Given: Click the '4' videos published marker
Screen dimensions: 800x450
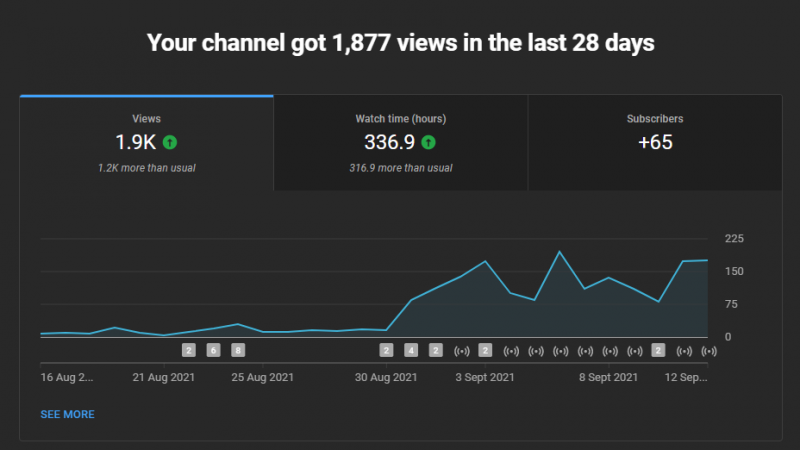Looking at the screenshot, I should coord(411,350).
